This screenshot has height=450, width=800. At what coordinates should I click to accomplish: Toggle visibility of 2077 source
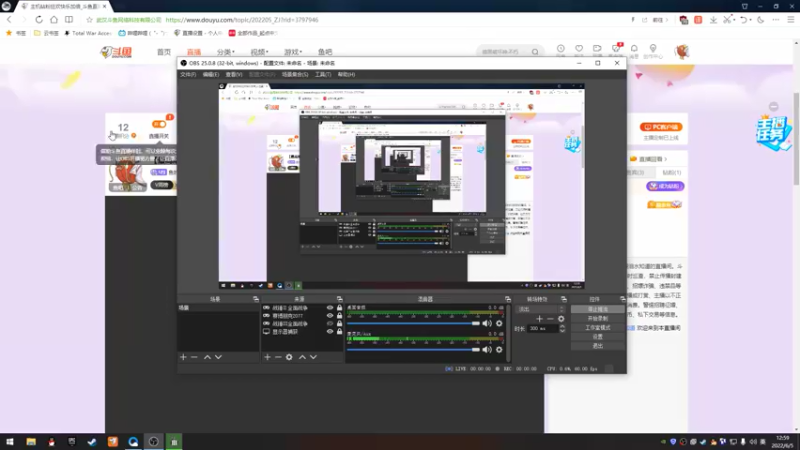click(330, 316)
